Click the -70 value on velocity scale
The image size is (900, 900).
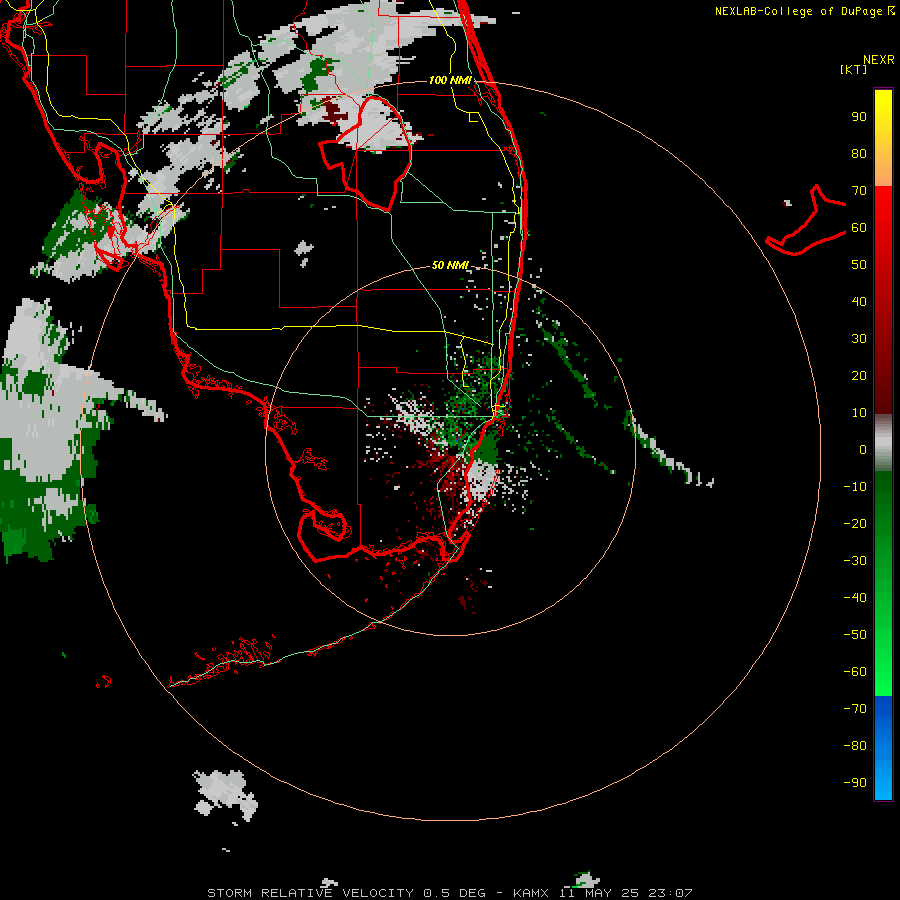[x=855, y=708]
